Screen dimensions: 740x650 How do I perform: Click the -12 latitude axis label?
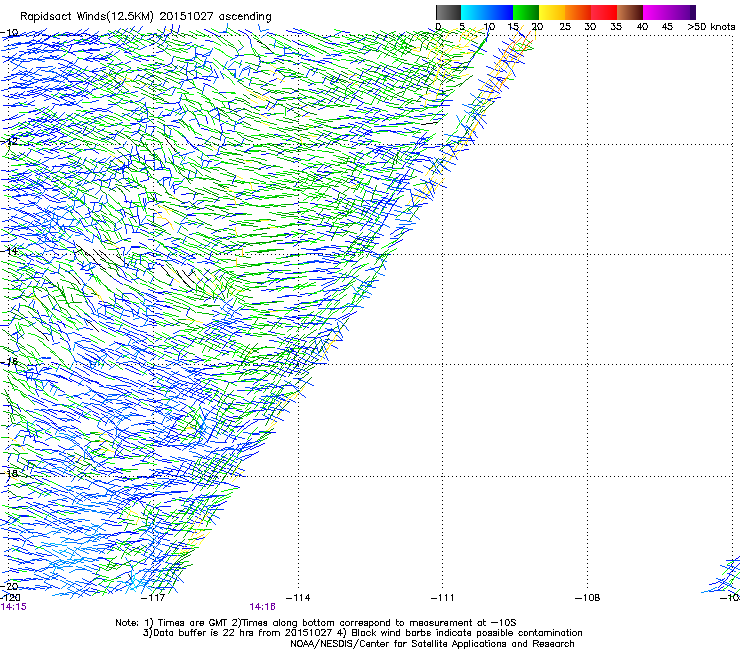click(x=9, y=141)
